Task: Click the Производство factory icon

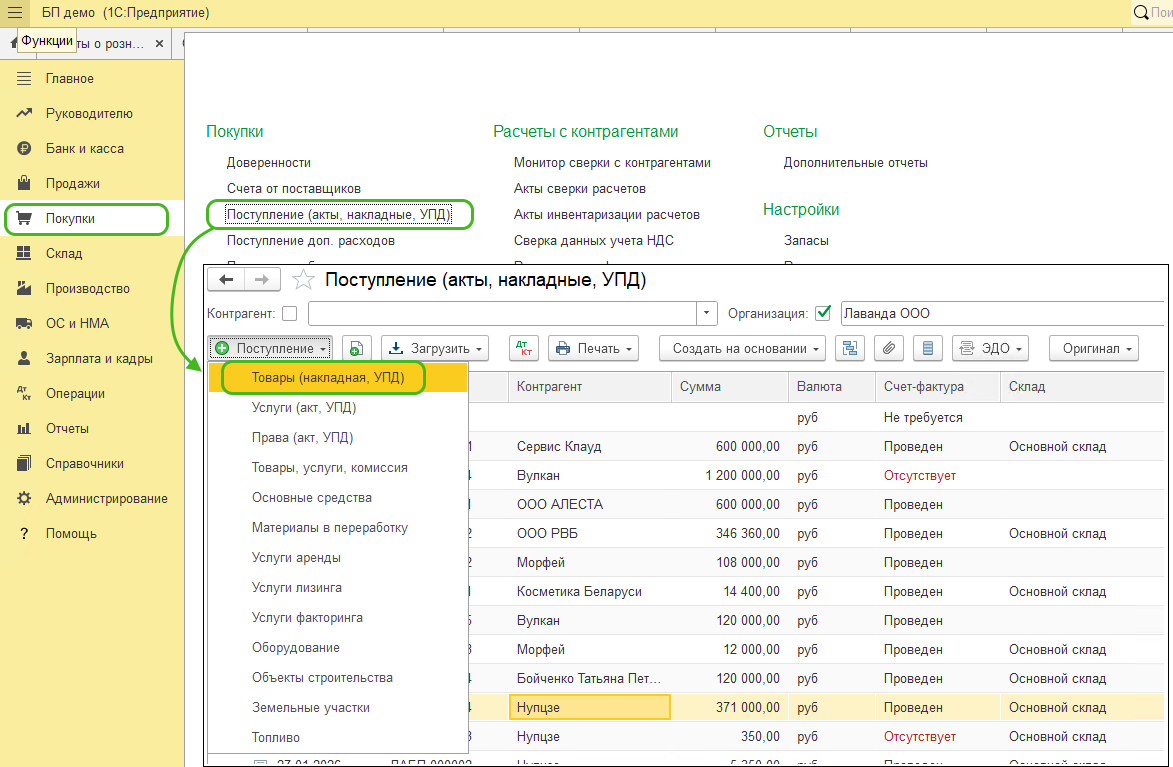Action: pos(24,288)
